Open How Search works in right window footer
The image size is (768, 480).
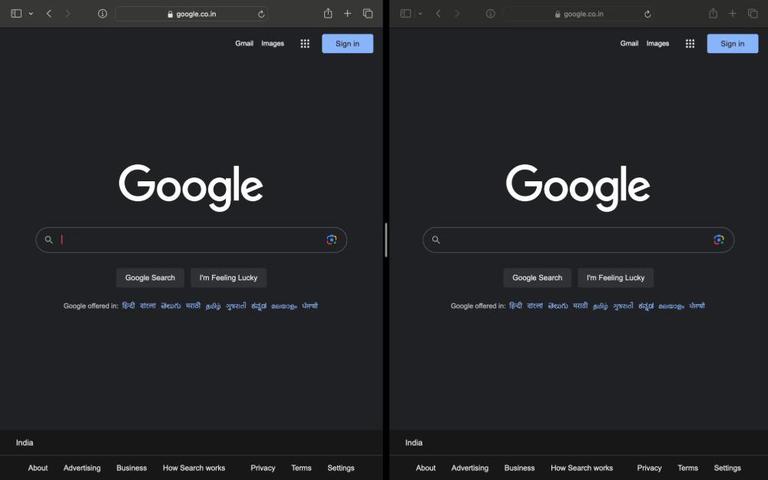pos(582,468)
